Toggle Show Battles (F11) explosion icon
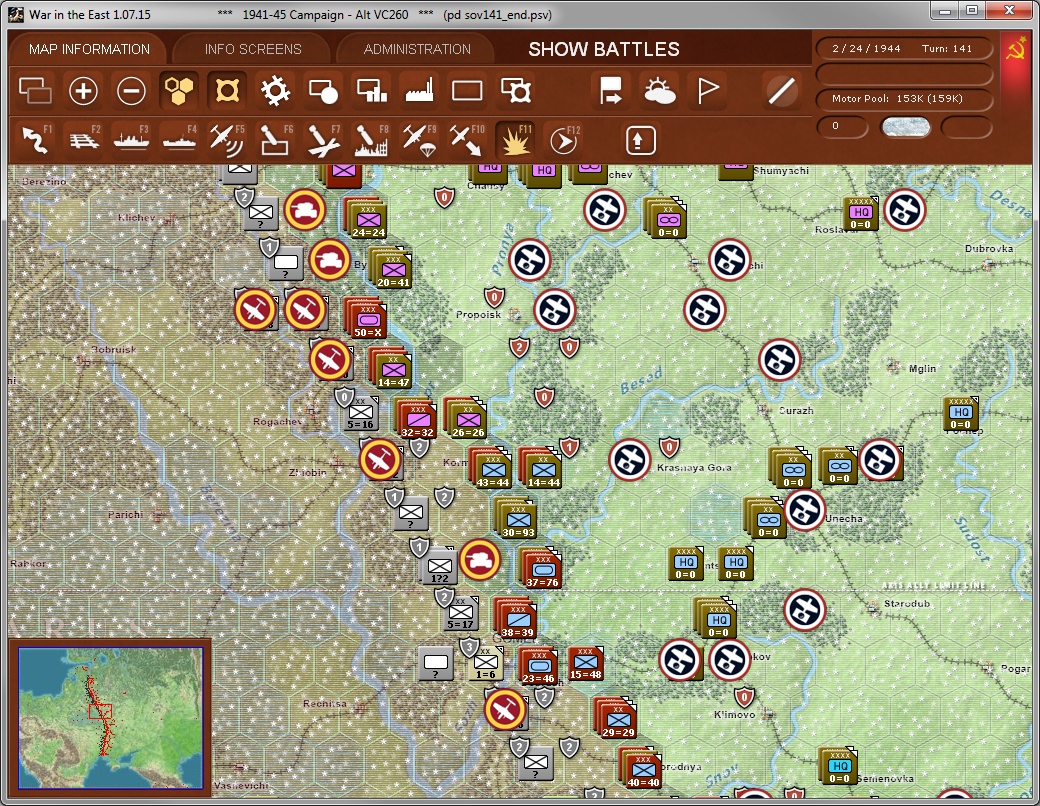Viewport: 1040px width, 806px height. pyautogui.click(x=515, y=140)
